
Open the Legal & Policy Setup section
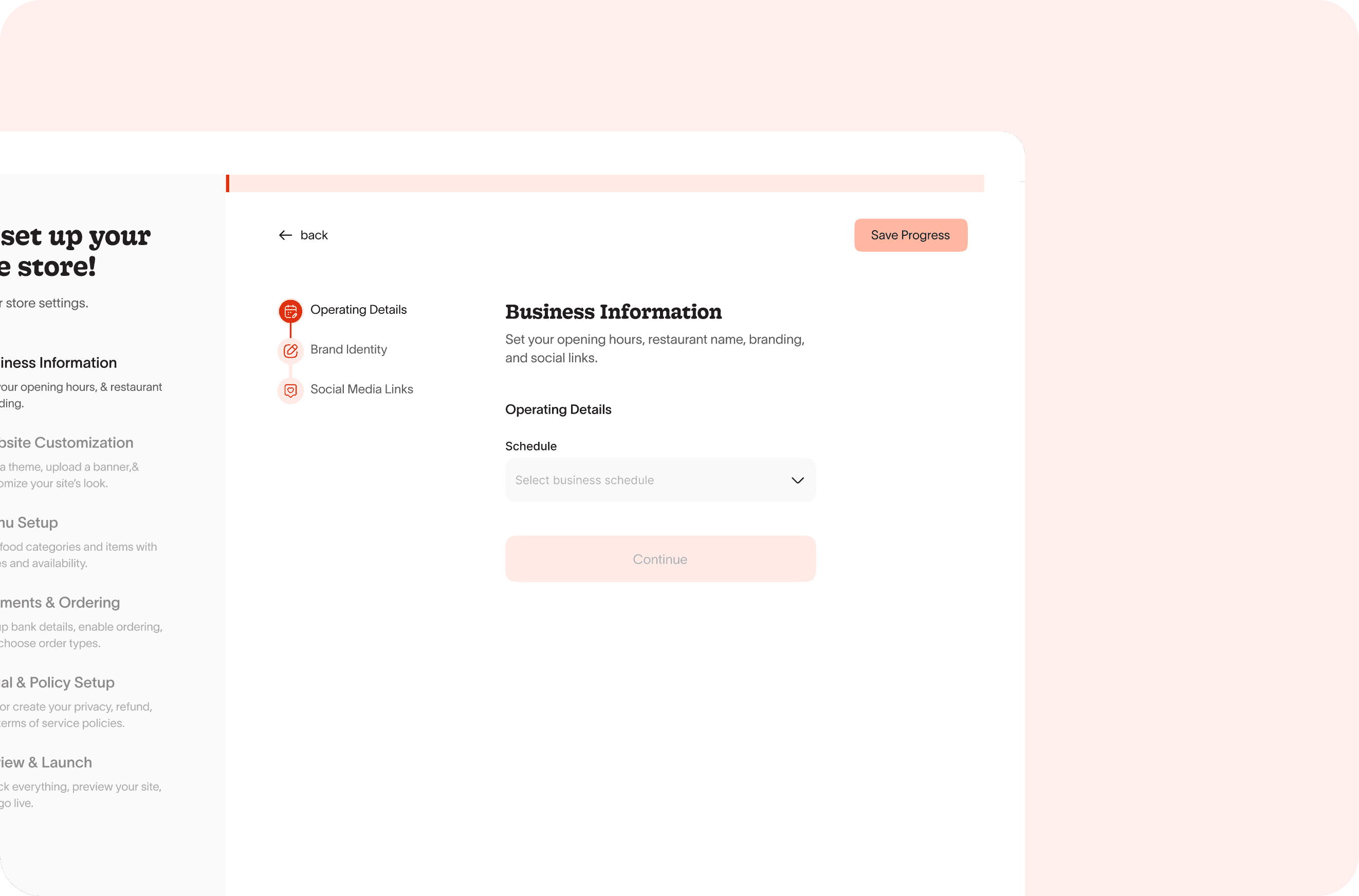click(x=57, y=683)
